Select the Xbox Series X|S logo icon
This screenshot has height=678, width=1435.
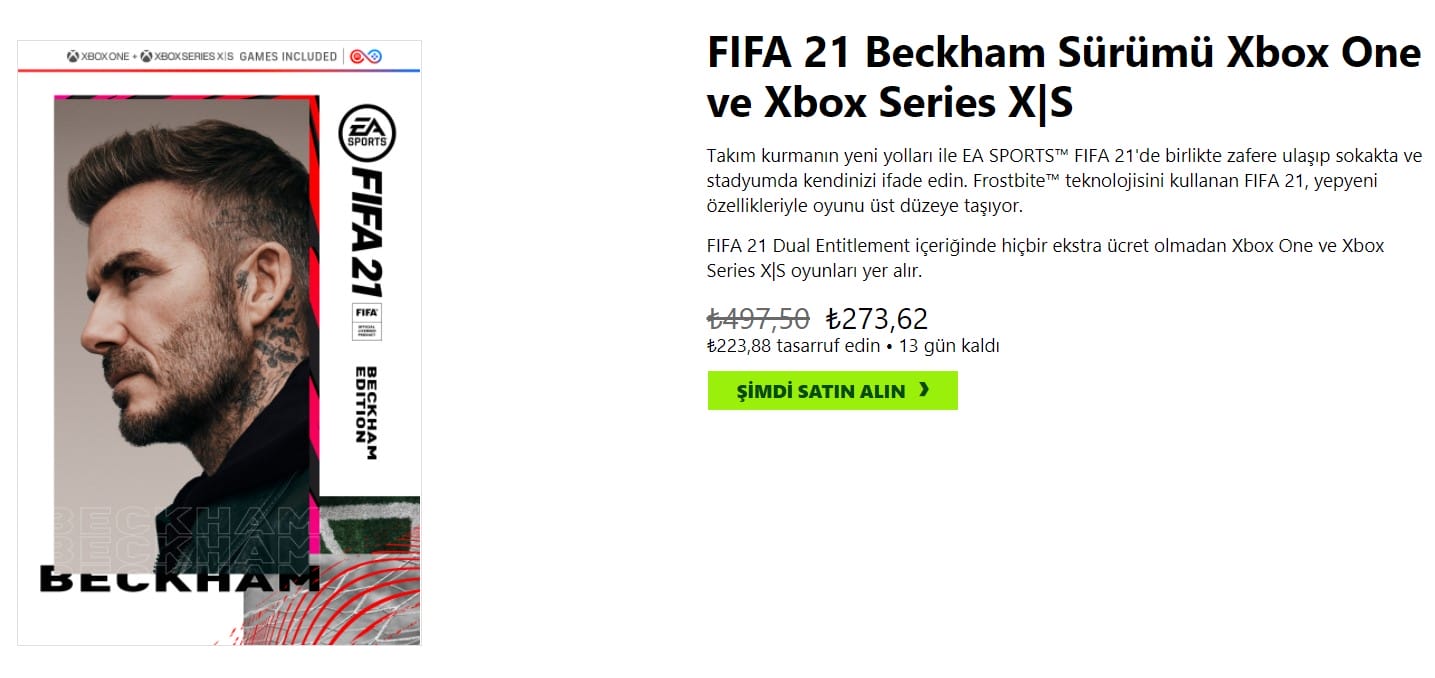click(145, 56)
